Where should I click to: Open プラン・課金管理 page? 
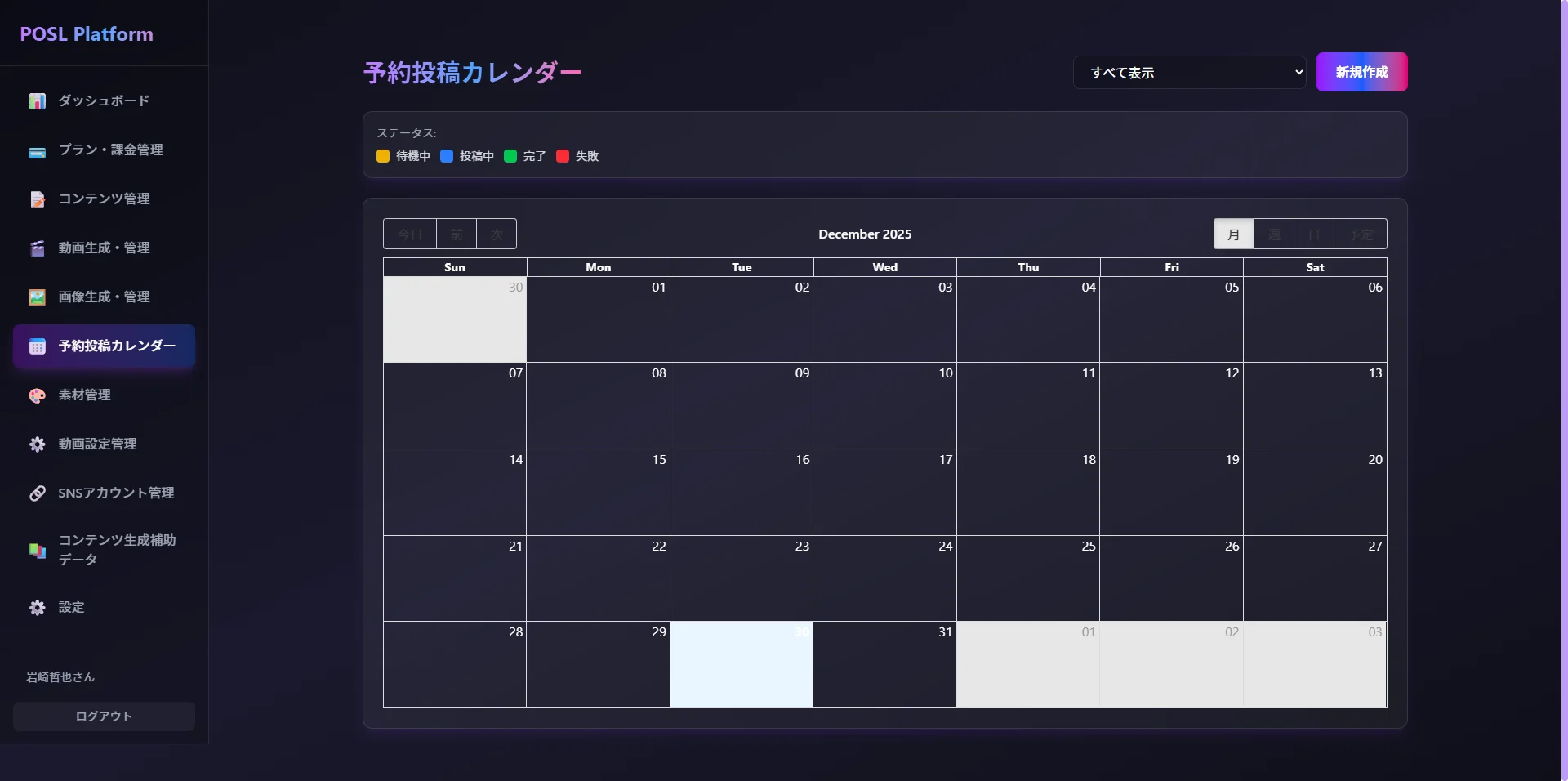click(104, 150)
